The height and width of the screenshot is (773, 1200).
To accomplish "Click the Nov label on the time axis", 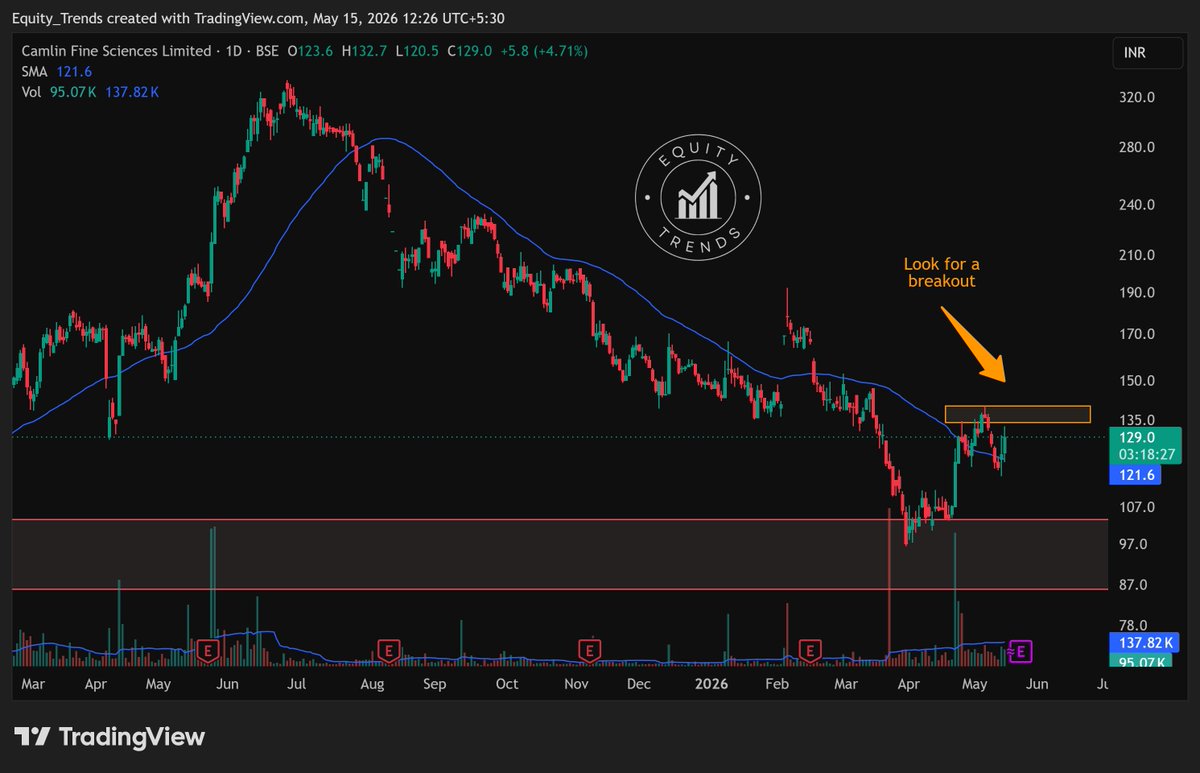I will (x=575, y=685).
